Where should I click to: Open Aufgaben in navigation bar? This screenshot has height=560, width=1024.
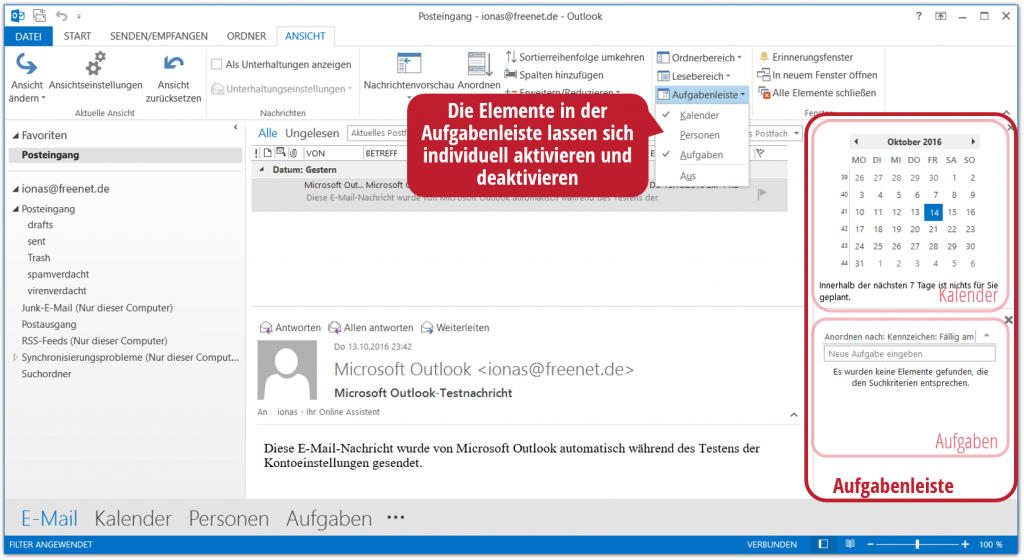(329, 519)
